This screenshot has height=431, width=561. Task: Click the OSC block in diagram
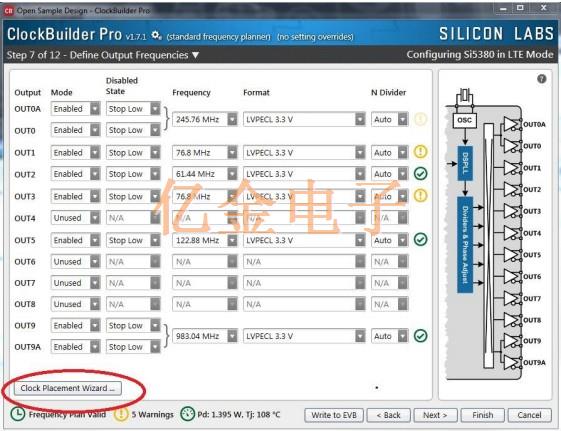(x=464, y=120)
